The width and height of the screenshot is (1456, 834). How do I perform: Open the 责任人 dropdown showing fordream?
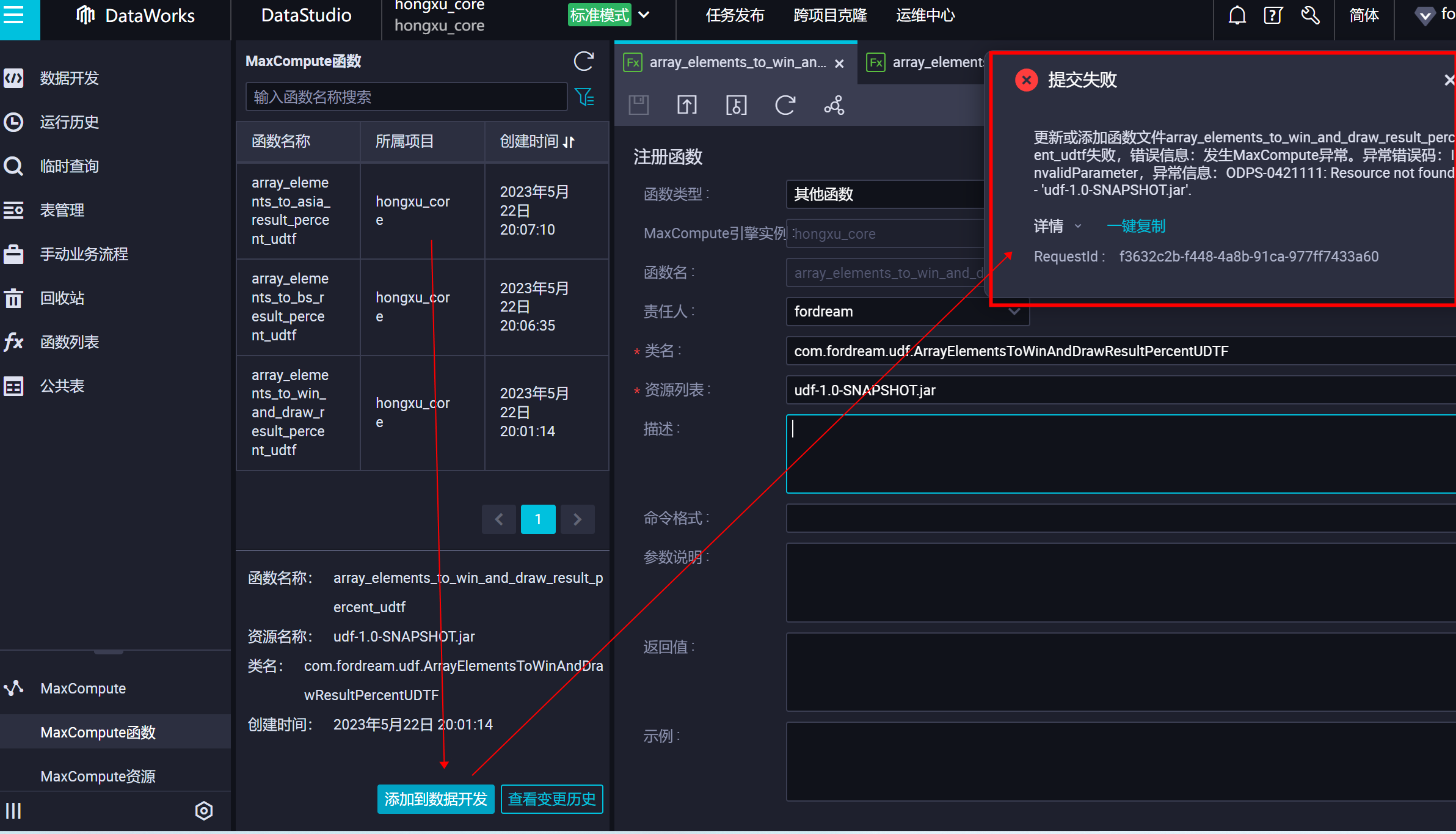click(908, 312)
